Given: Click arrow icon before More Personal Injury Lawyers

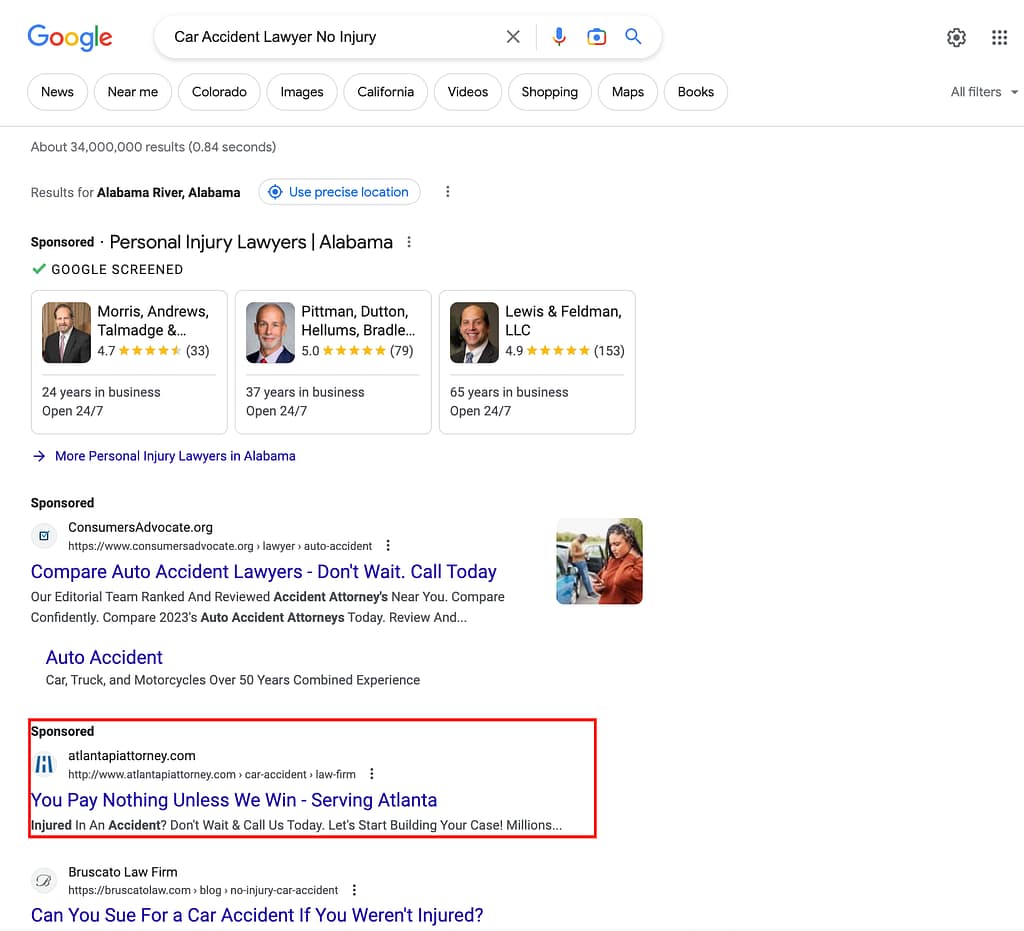Looking at the screenshot, I should pos(39,456).
